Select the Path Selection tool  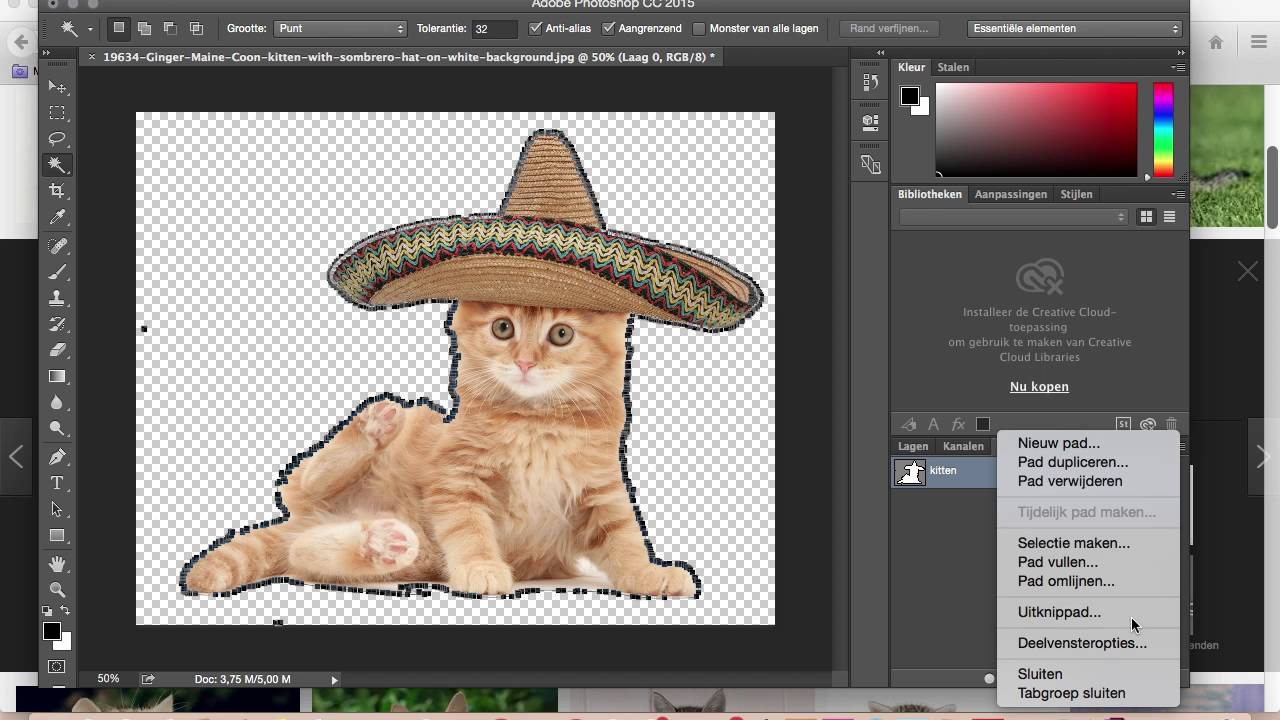(x=57, y=509)
